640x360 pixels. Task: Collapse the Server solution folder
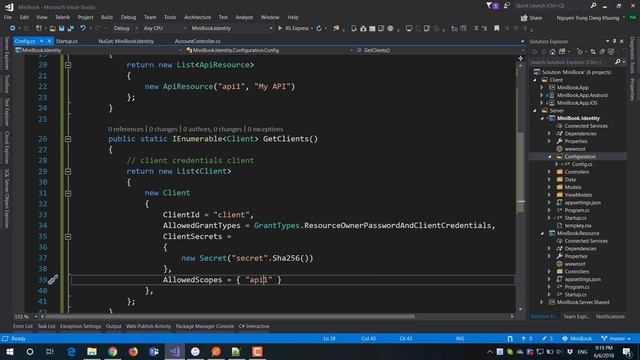coord(535,111)
